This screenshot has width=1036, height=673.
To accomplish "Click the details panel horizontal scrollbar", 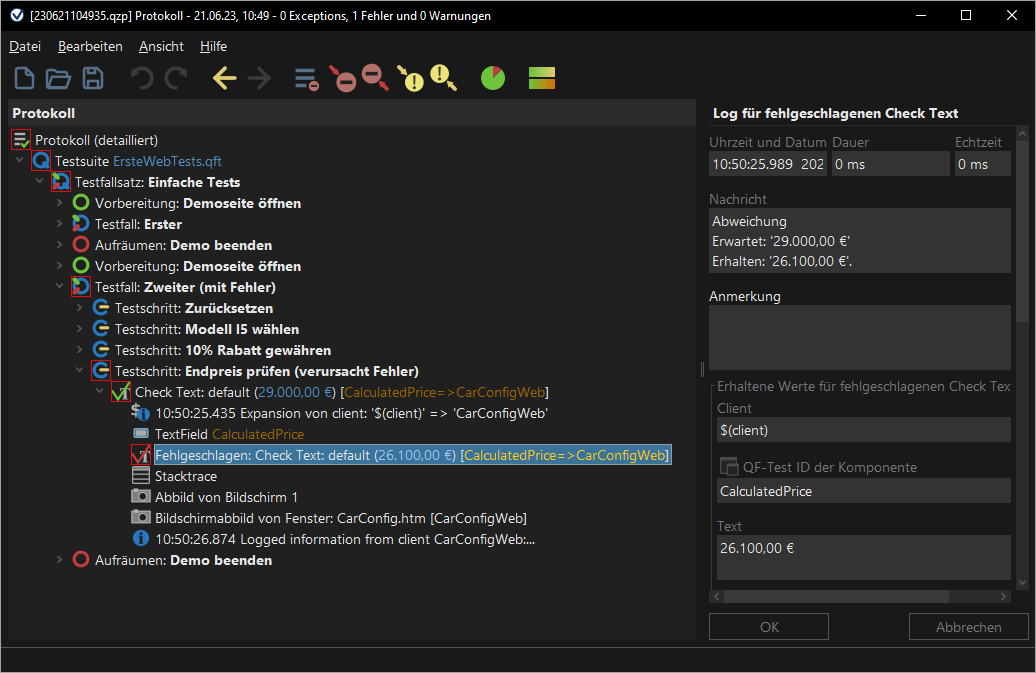I will 836,596.
